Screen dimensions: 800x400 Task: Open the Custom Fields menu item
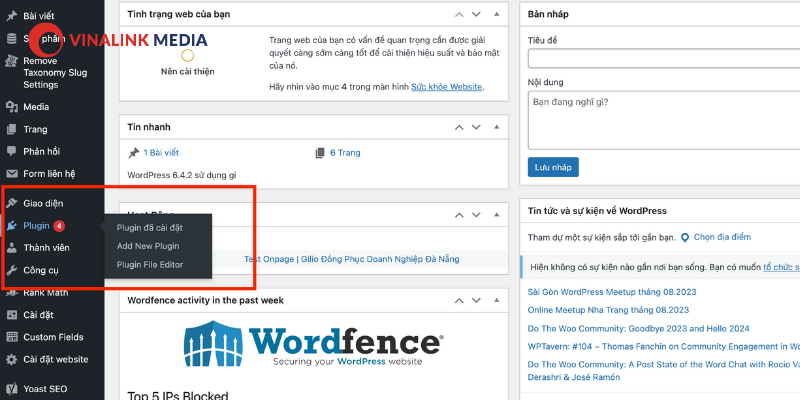pyautogui.click(x=52, y=337)
